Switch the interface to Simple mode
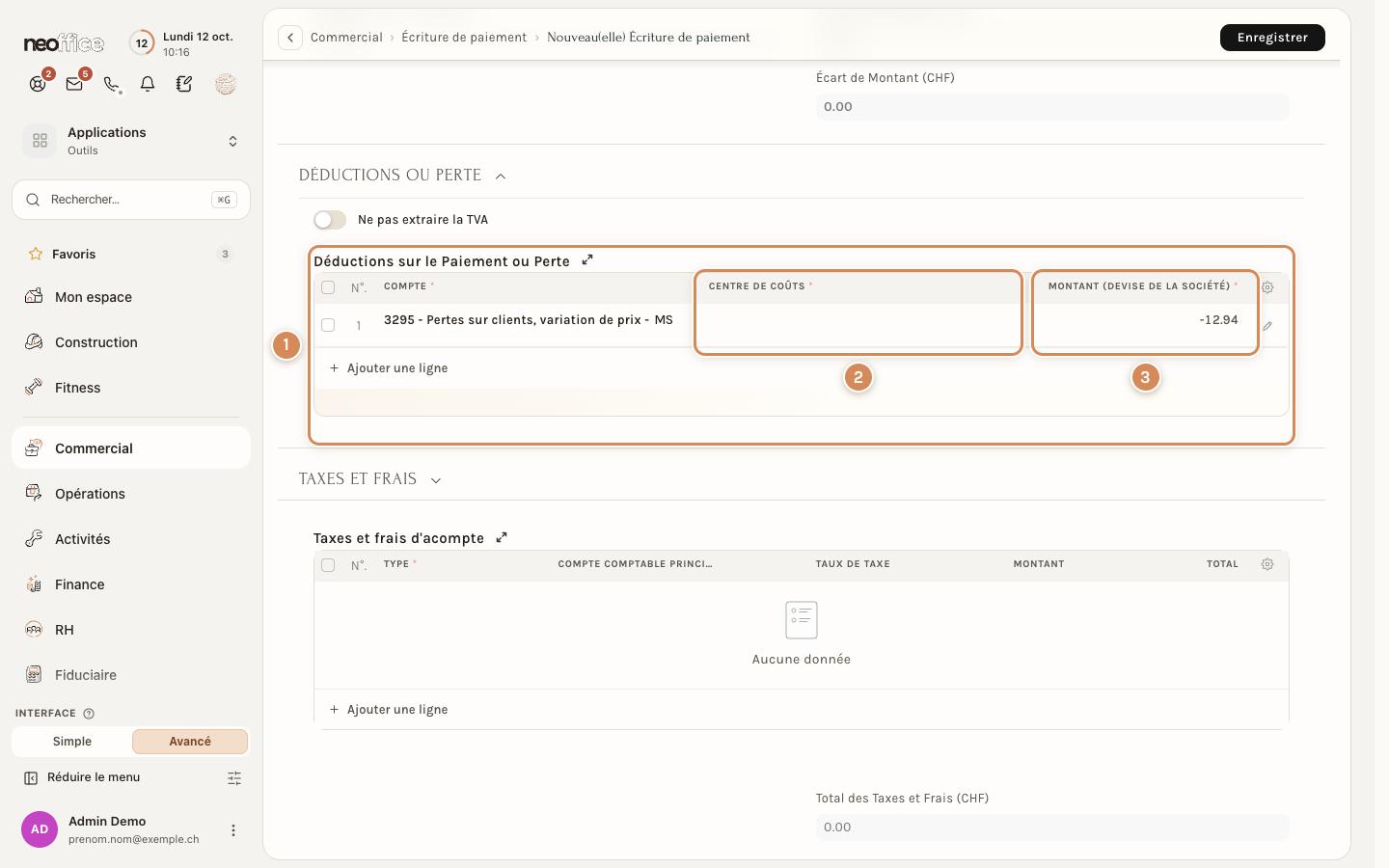Screen dimensions: 1389x868 tap(72, 742)
